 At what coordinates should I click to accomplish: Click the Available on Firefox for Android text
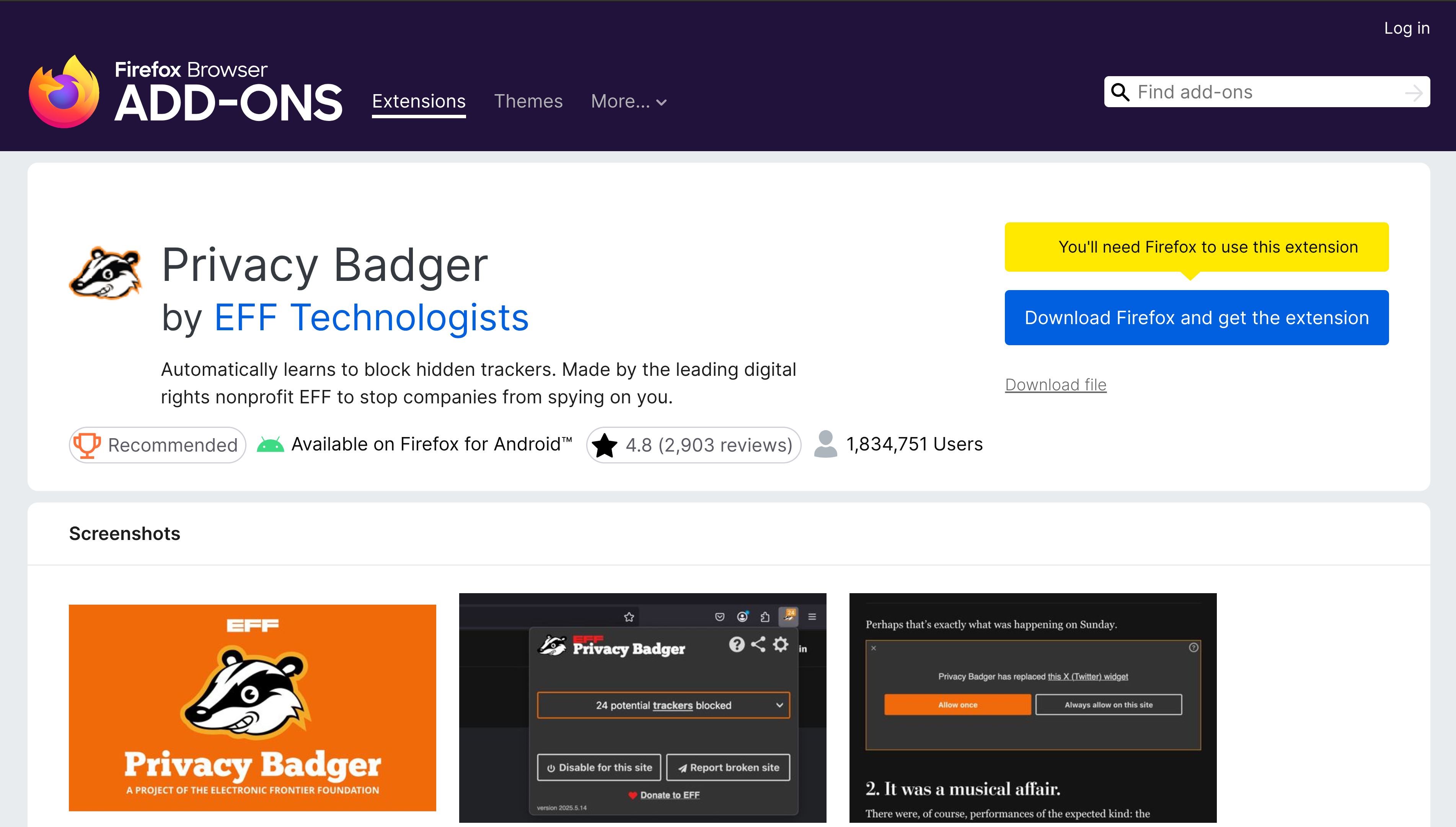click(432, 444)
